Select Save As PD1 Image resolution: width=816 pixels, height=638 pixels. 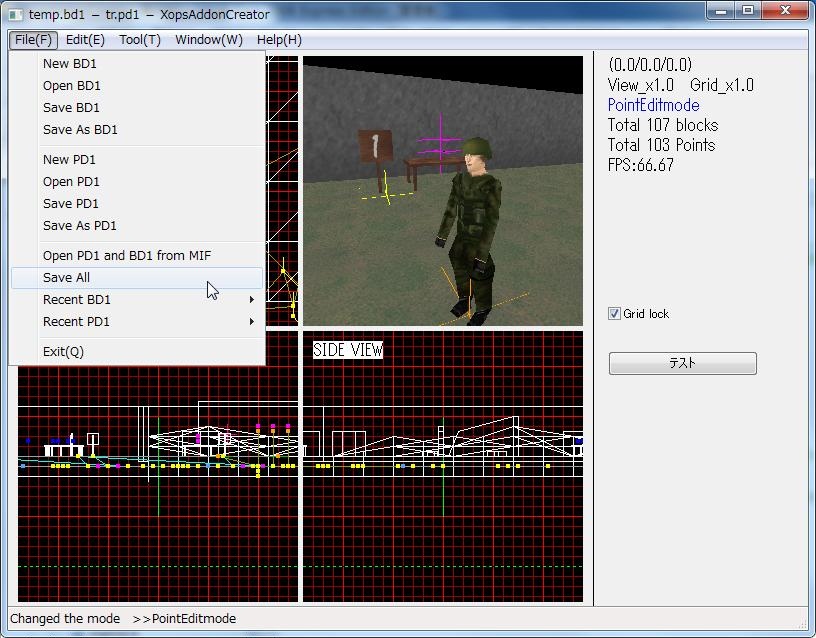tap(137, 226)
